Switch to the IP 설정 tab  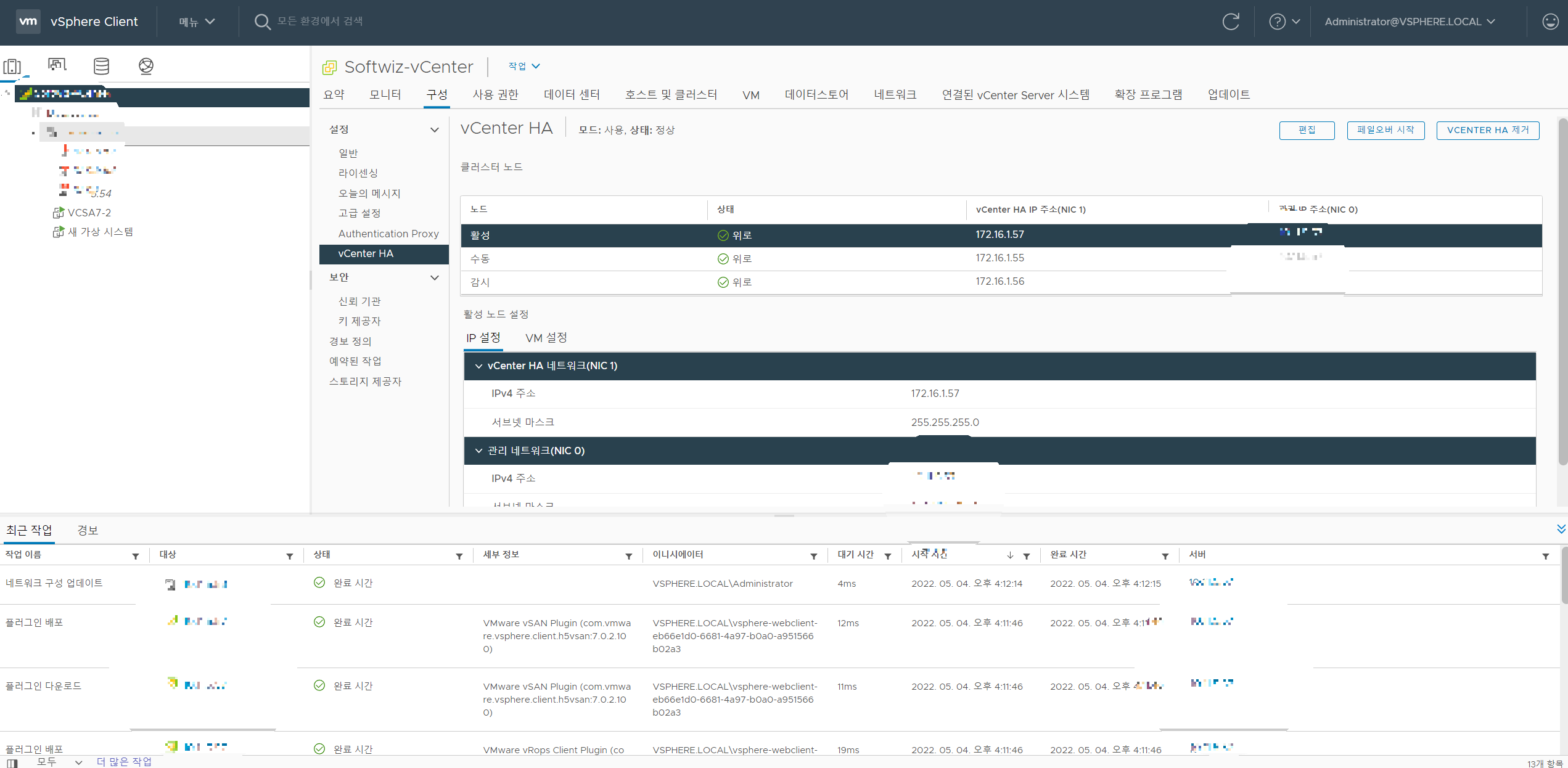(x=483, y=338)
